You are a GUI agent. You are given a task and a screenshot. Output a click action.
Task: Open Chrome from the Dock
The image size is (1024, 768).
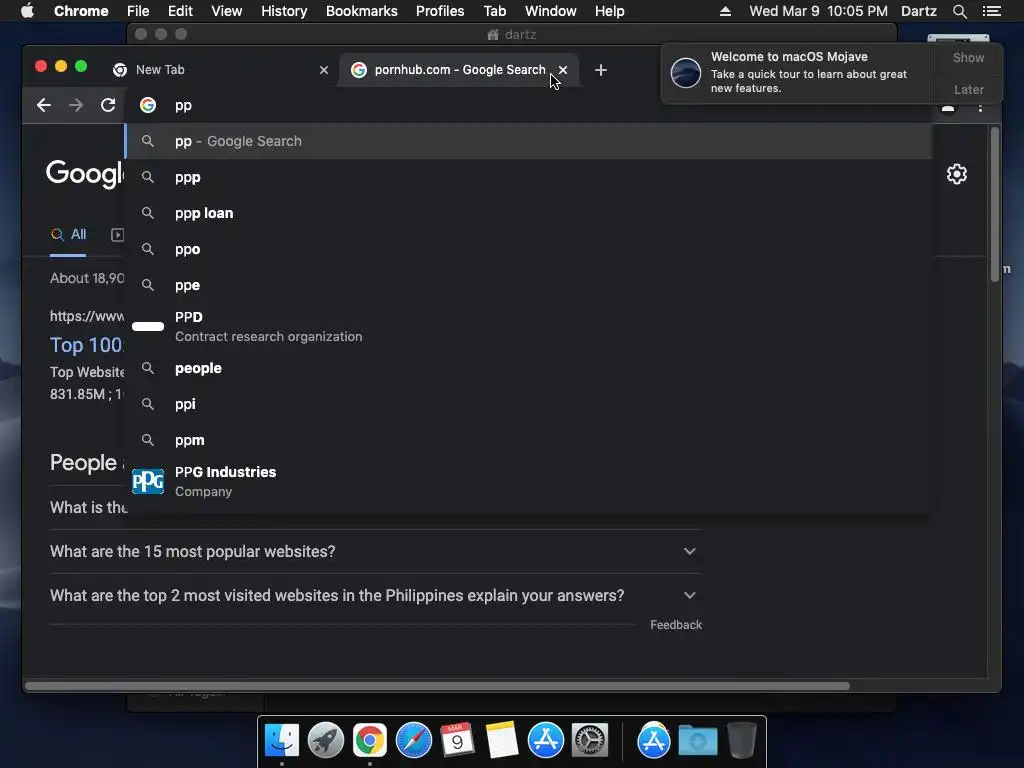coord(370,741)
